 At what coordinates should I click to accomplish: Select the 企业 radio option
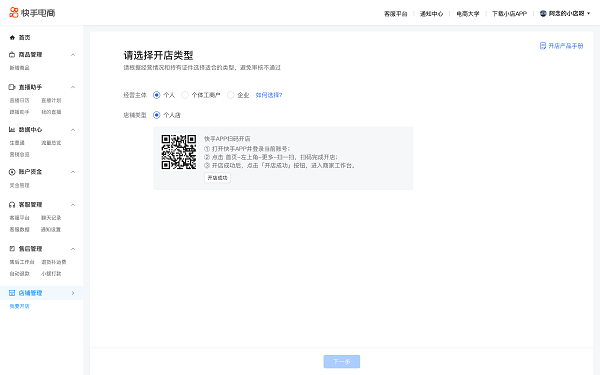(231, 95)
